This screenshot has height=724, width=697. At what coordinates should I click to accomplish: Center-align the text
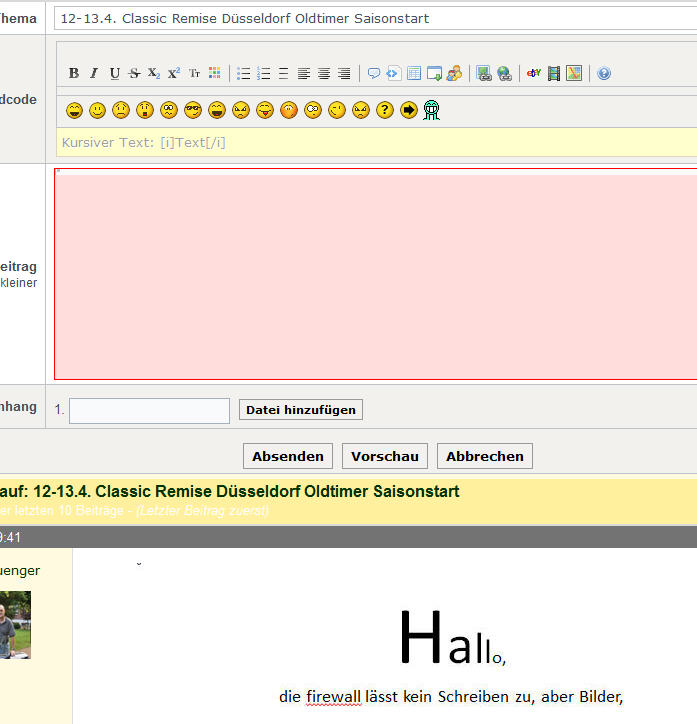pos(324,73)
